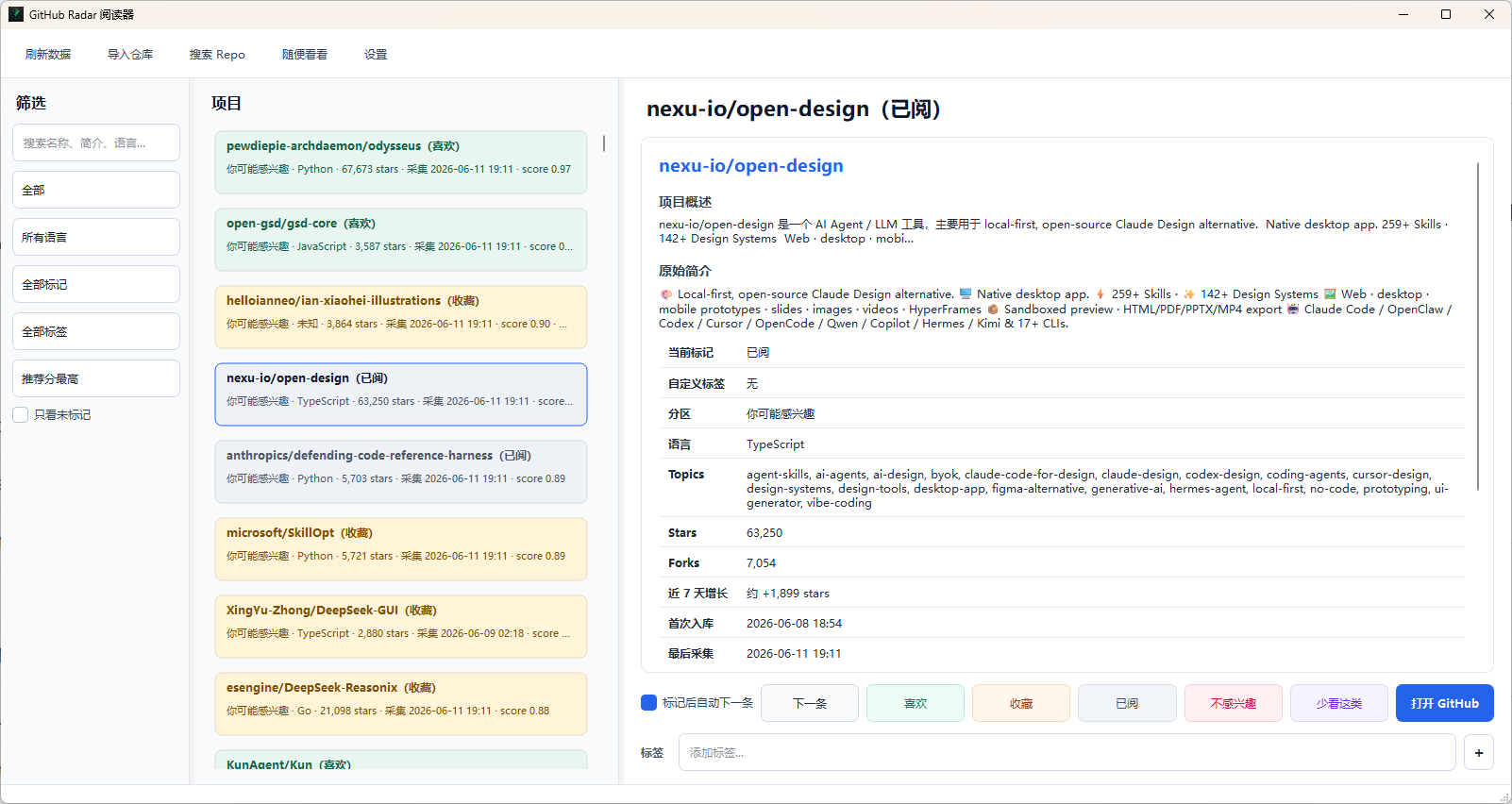This screenshot has height=804, width=1512.
Task: Select helloianneo/ian-xiaohei-illustrations project card
Action: tap(401, 317)
